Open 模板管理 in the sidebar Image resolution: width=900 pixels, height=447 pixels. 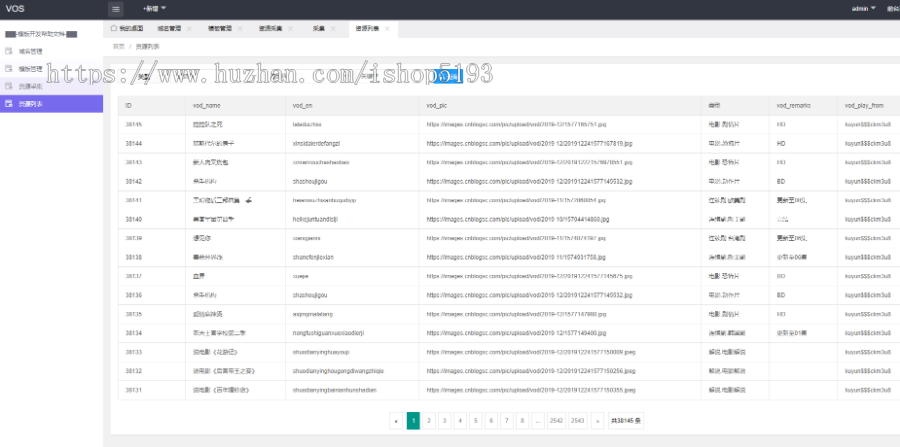pos(52,69)
